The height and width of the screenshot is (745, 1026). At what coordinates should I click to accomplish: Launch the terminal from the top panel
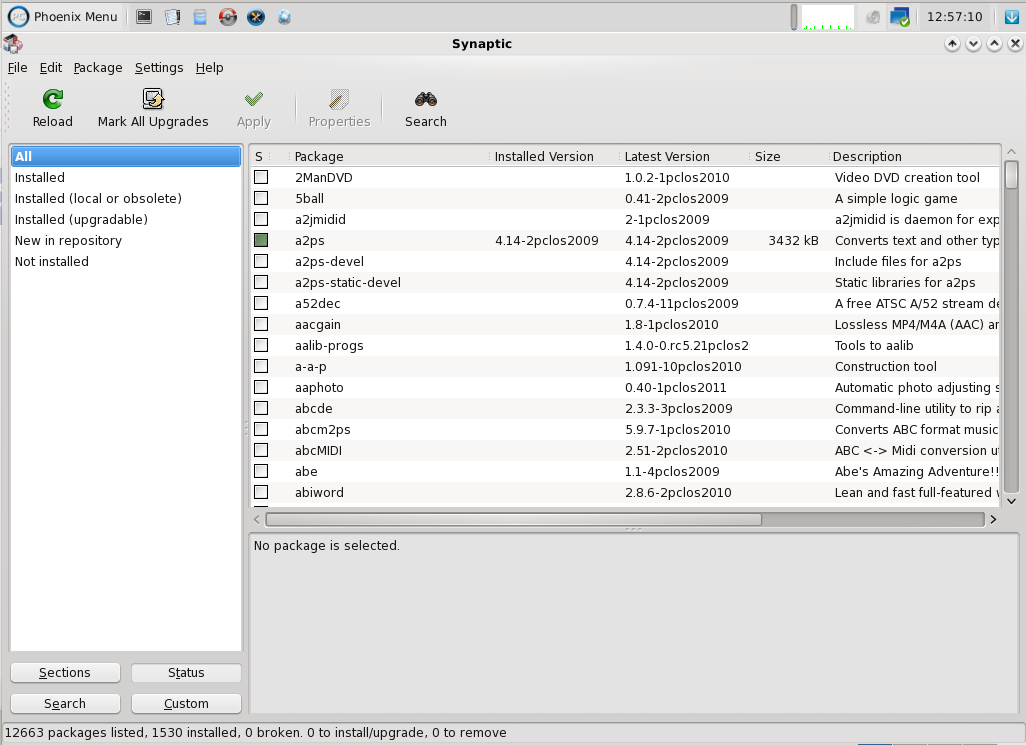coord(144,16)
